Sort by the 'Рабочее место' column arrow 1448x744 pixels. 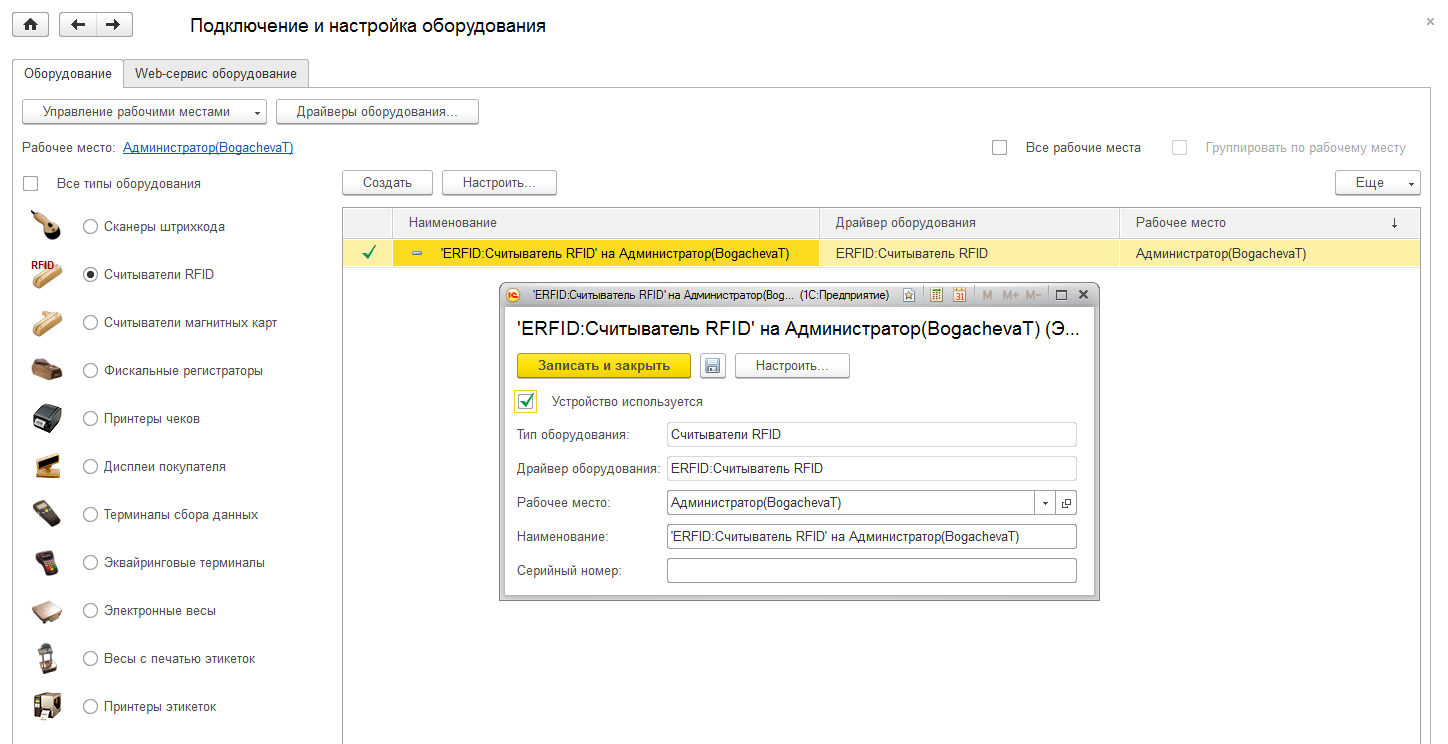[1394, 223]
